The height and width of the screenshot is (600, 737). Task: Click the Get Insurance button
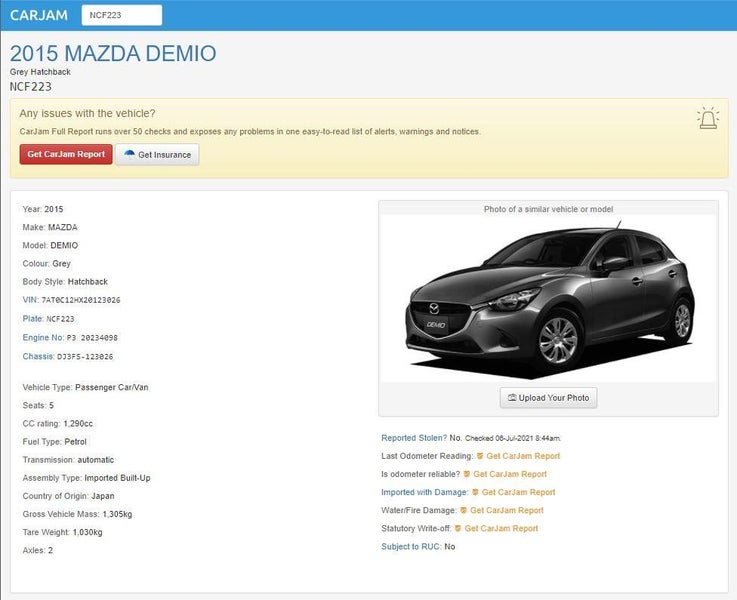(x=157, y=155)
